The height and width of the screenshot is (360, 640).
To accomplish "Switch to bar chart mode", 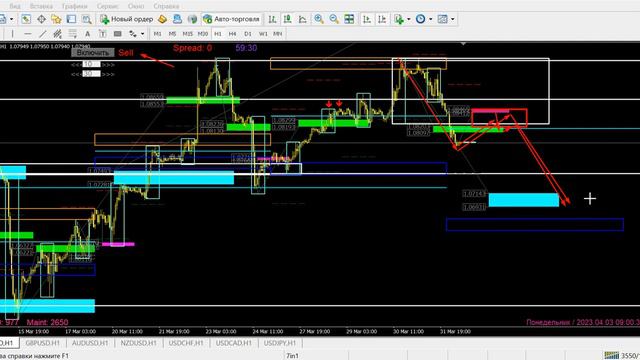I will coord(272,19).
